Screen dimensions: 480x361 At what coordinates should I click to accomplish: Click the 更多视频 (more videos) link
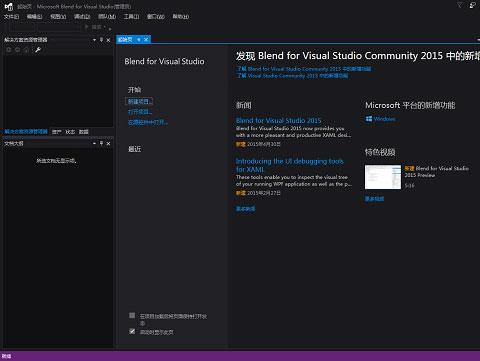pyautogui.click(x=374, y=199)
